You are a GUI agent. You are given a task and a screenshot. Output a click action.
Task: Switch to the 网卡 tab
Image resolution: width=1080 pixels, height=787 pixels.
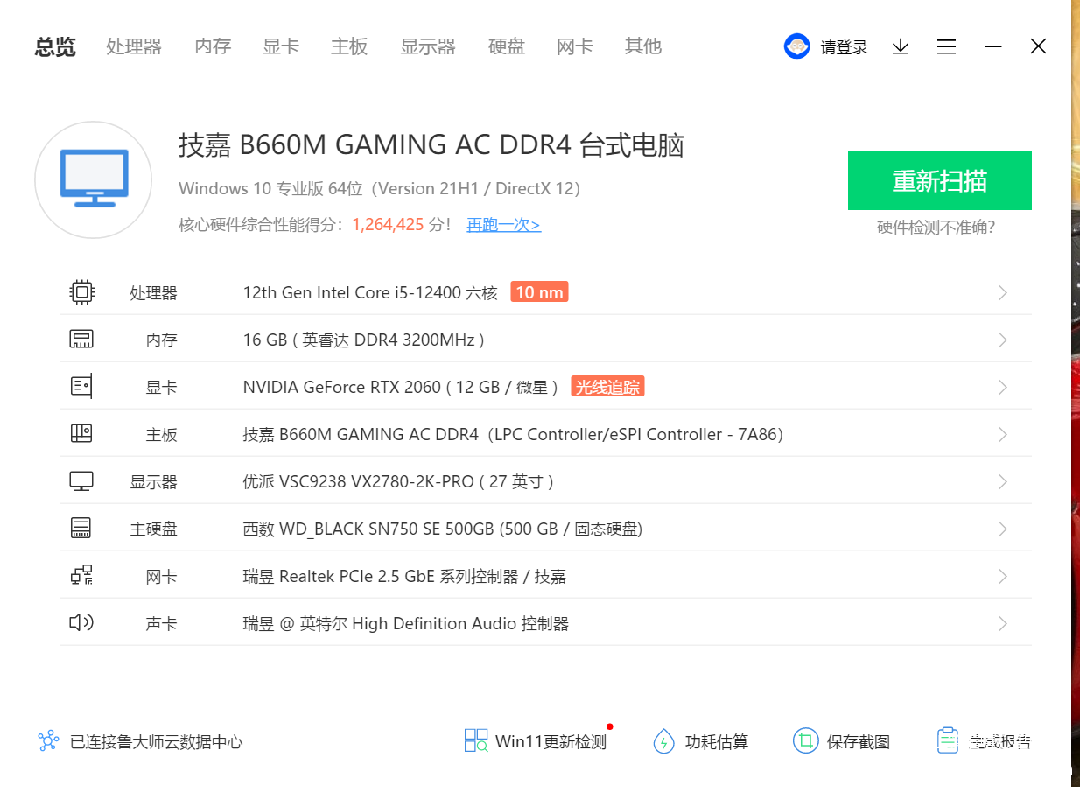(x=574, y=46)
